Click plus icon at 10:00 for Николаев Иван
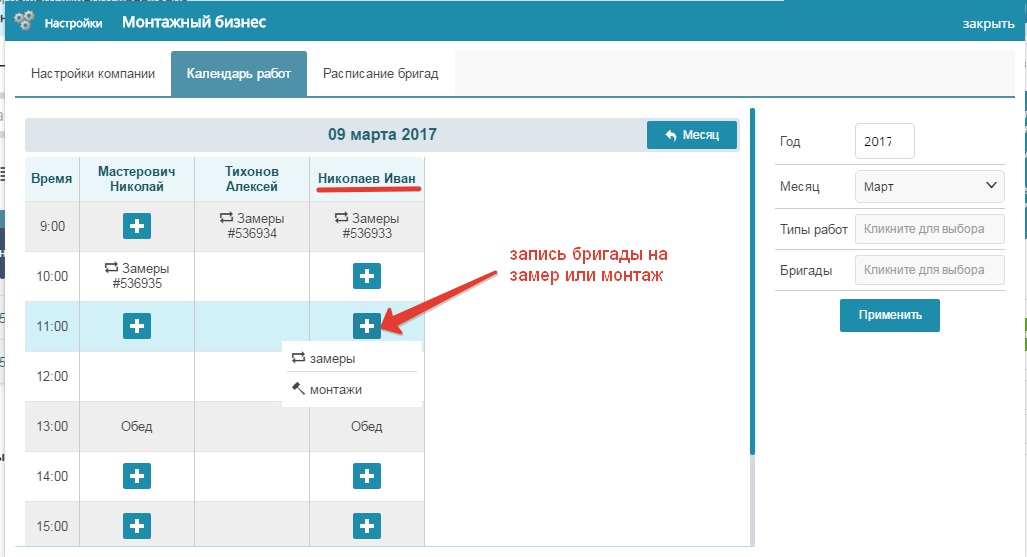Image resolution: width=1027 pixels, height=557 pixels. (x=367, y=276)
